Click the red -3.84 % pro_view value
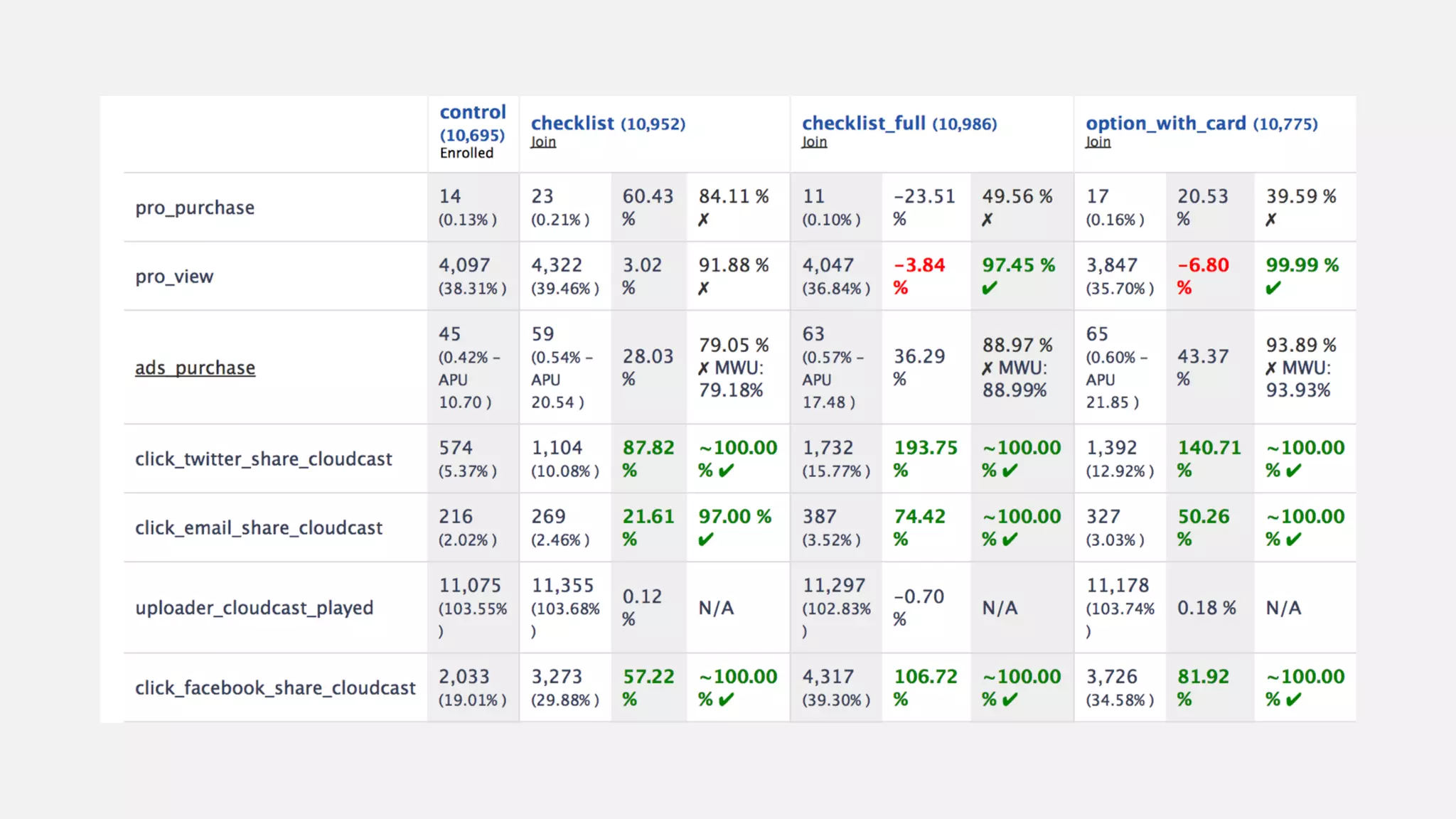The width and height of the screenshot is (1456, 819). tap(919, 266)
